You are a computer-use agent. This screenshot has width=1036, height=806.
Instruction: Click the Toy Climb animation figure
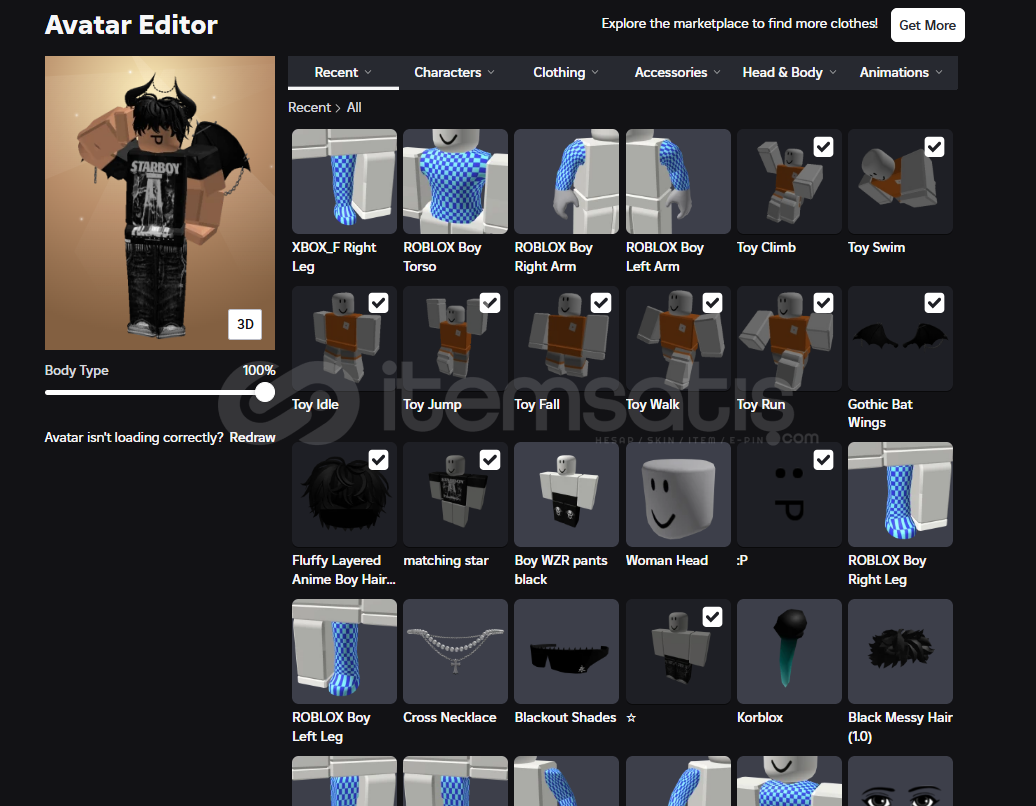(x=789, y=181)
